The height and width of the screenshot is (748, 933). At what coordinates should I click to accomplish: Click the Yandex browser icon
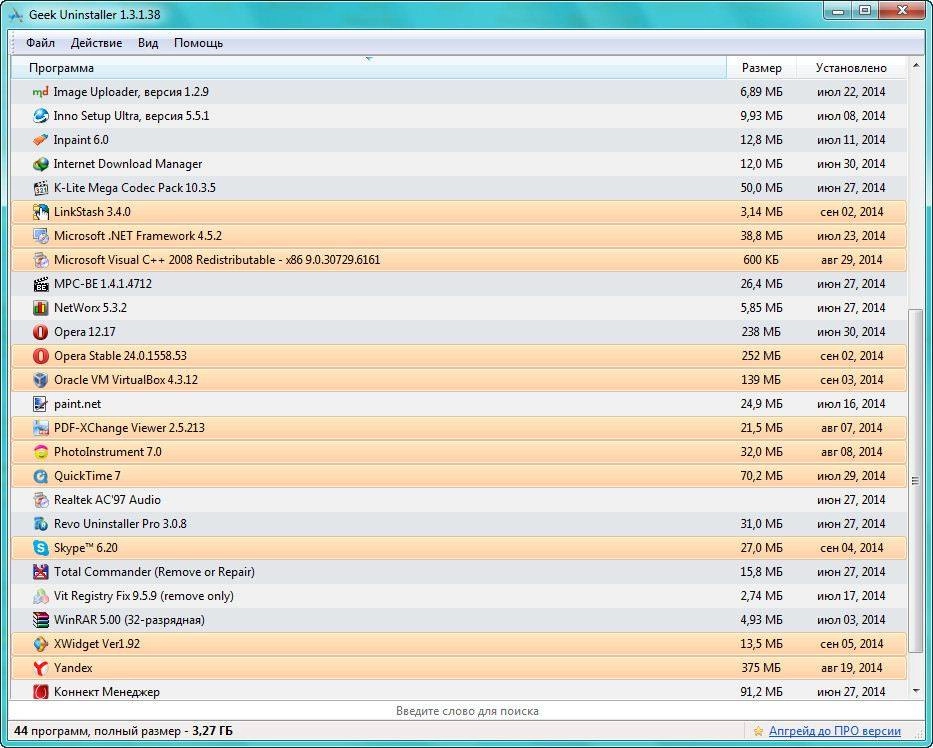pyautogui.click(x=40, y=668)
